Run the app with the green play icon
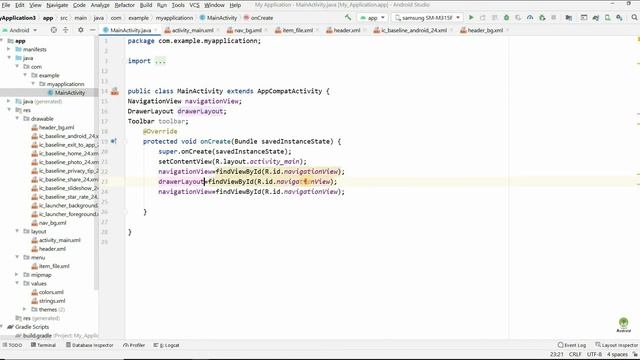The width and height of the screenshot is (640, 360). point(471,18)
